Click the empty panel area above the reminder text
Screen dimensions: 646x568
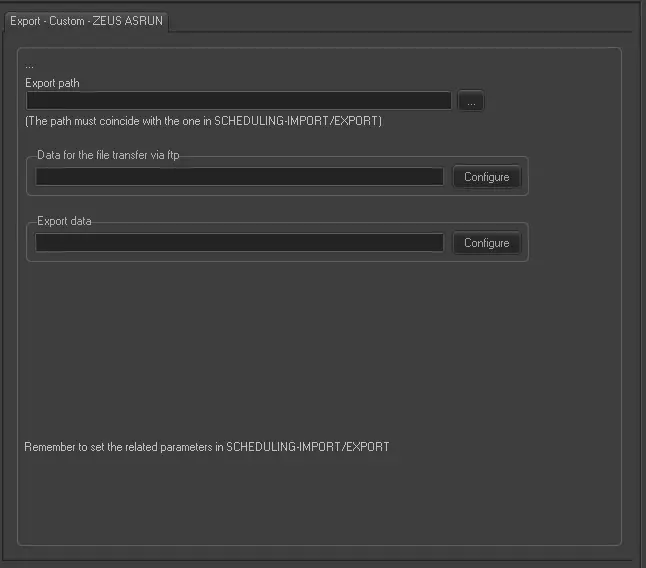click(x=300, y=350)
